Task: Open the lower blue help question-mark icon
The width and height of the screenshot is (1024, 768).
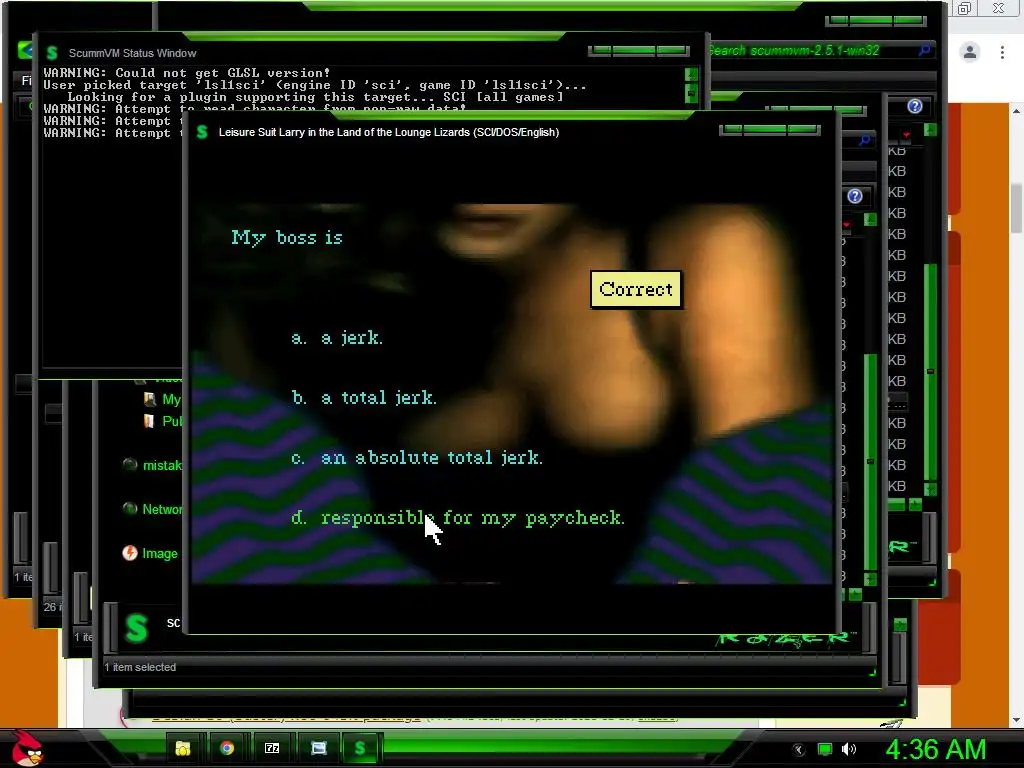Action: pyautogui.click(x=855, y=196)
